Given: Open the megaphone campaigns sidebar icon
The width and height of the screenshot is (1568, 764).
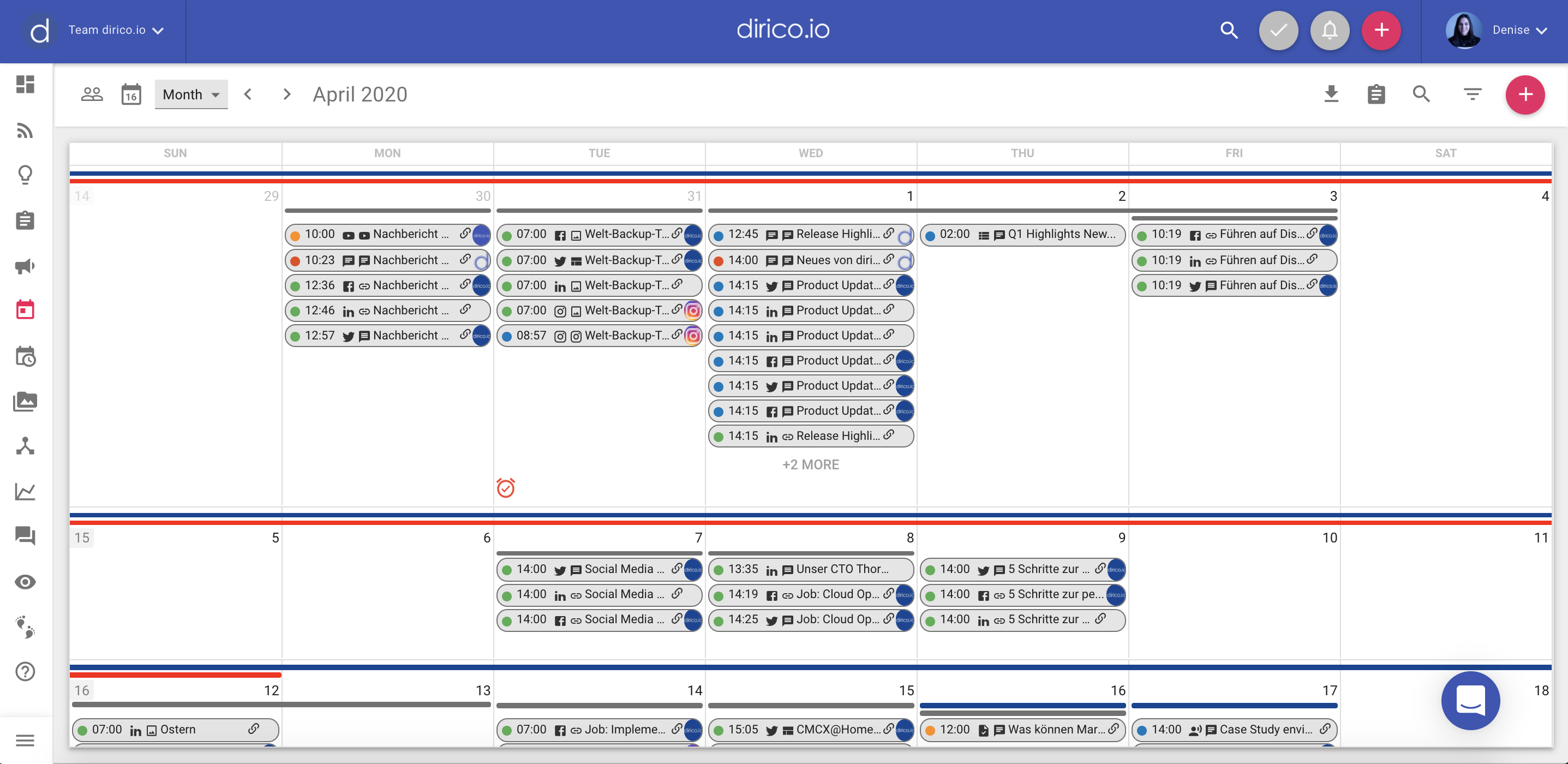Looking at the screenshot, I should [25, 266].
